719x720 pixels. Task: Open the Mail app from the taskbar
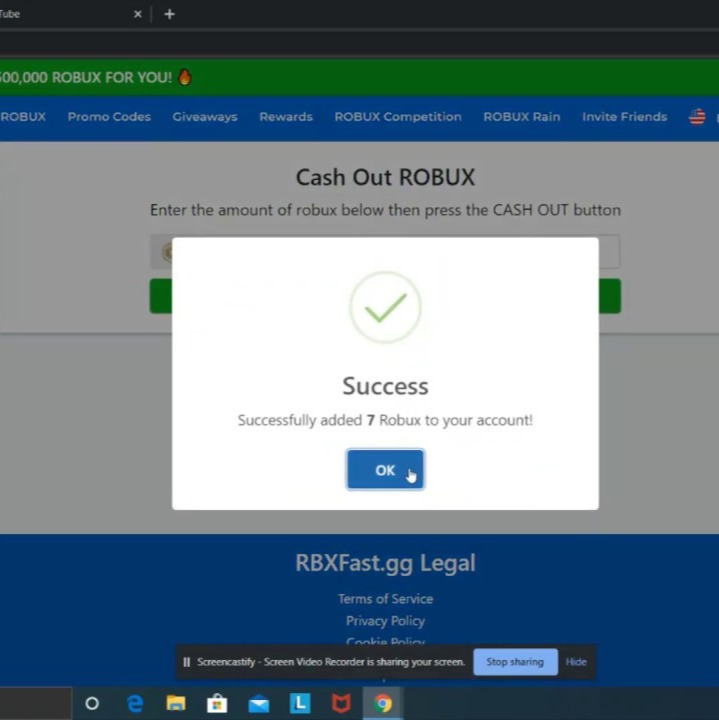(x=259, y=703)
